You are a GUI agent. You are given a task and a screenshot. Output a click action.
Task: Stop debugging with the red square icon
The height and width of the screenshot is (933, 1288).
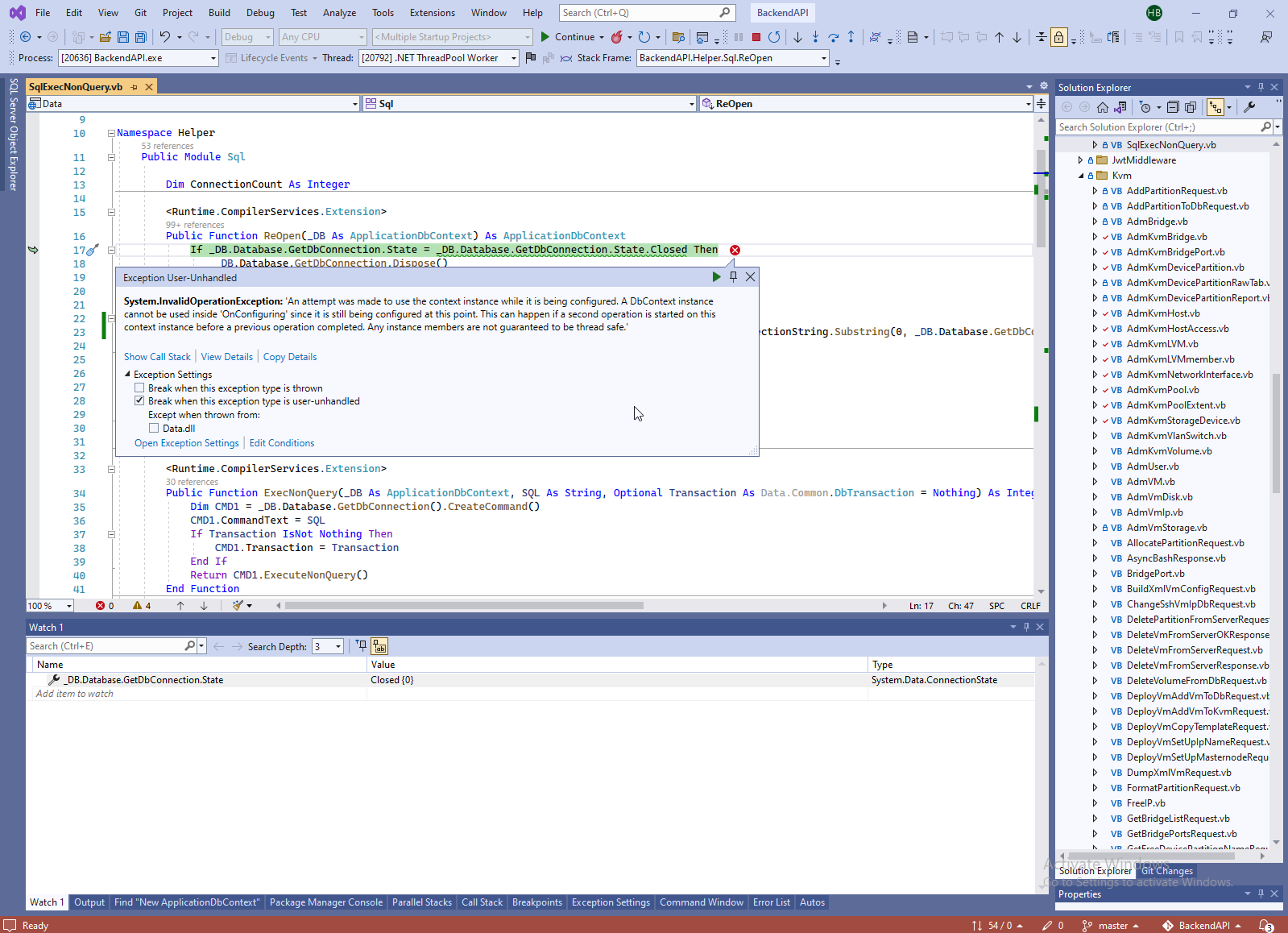click(x=756, y=37)
